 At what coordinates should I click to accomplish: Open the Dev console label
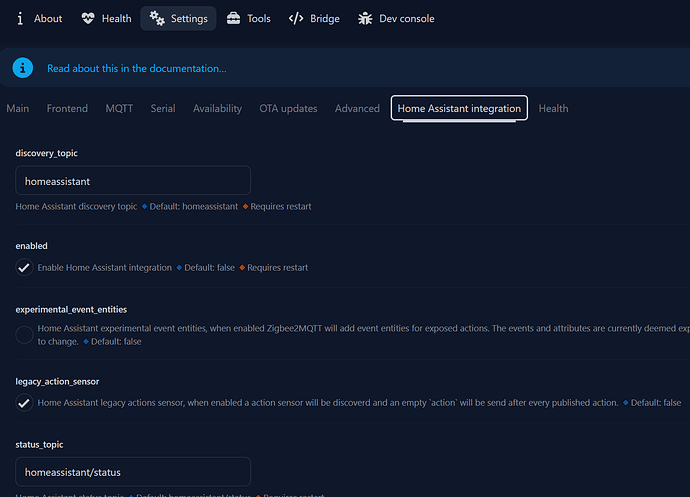(407, 18)
